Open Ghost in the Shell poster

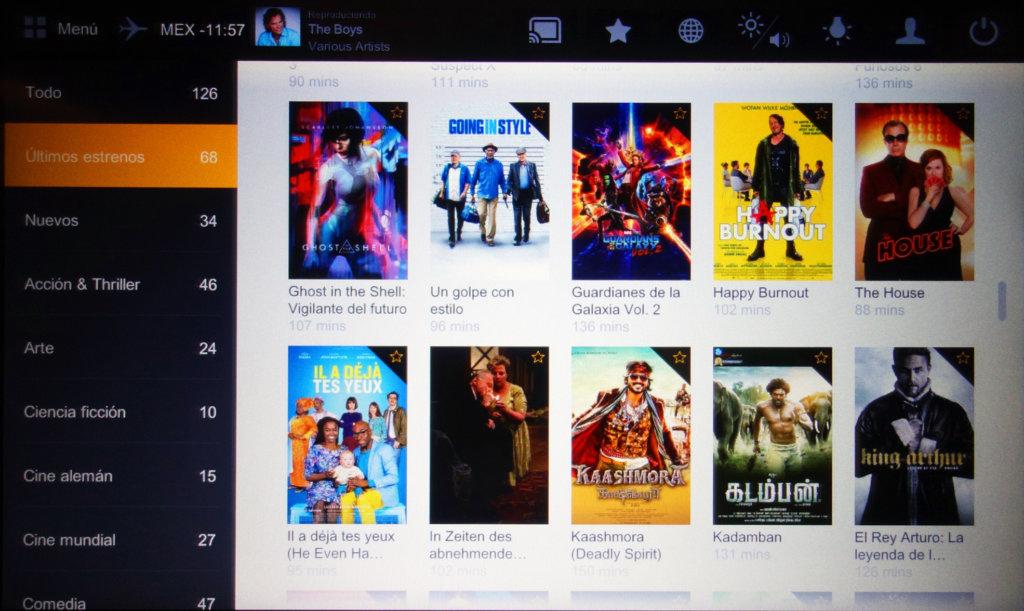pyautogui.click(x=348, y=190)
